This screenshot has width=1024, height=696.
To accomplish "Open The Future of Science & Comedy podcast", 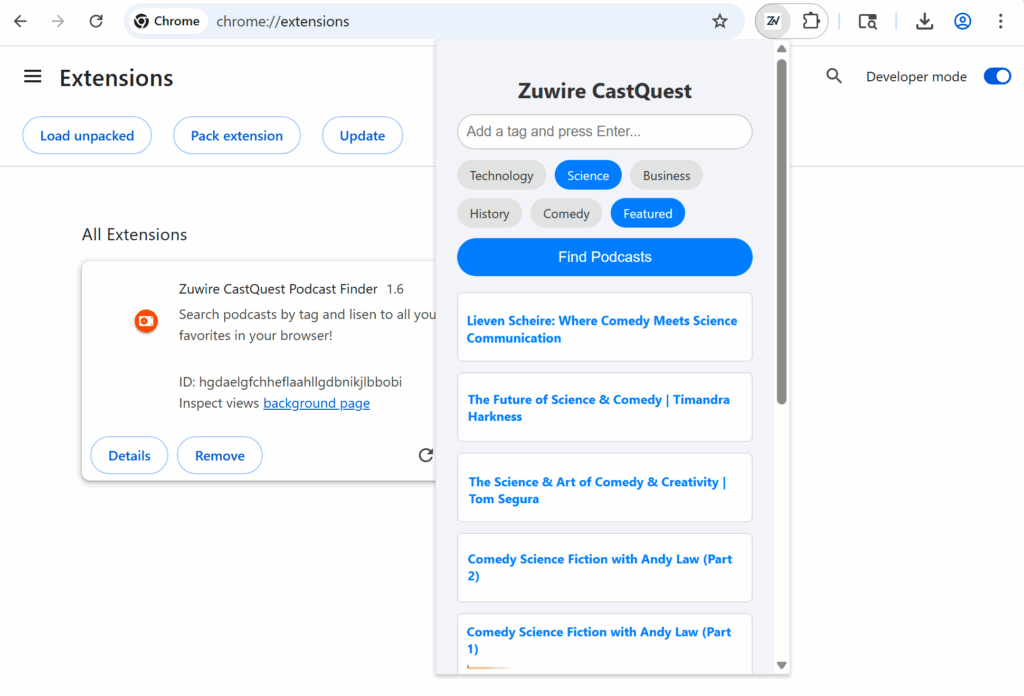I will pos(605,407).
